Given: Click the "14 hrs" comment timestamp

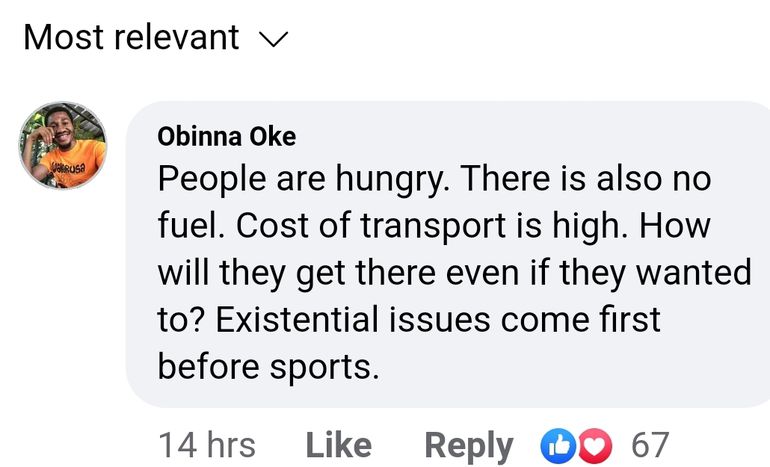Looking at the screenshot, I should coord(207,445).
